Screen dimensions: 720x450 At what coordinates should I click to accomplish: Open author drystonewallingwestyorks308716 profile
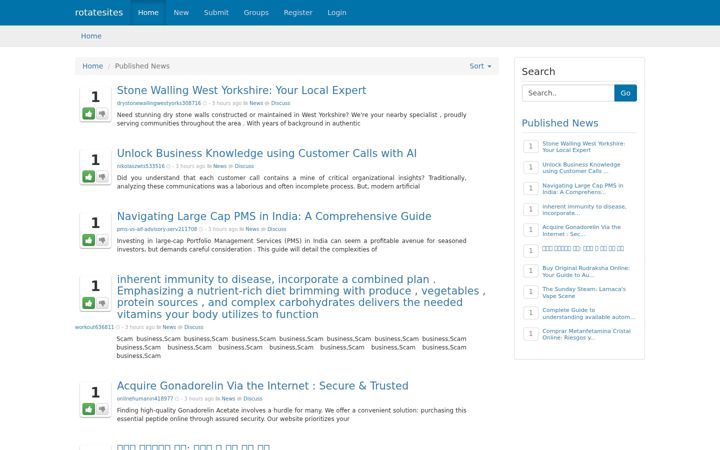158,103
